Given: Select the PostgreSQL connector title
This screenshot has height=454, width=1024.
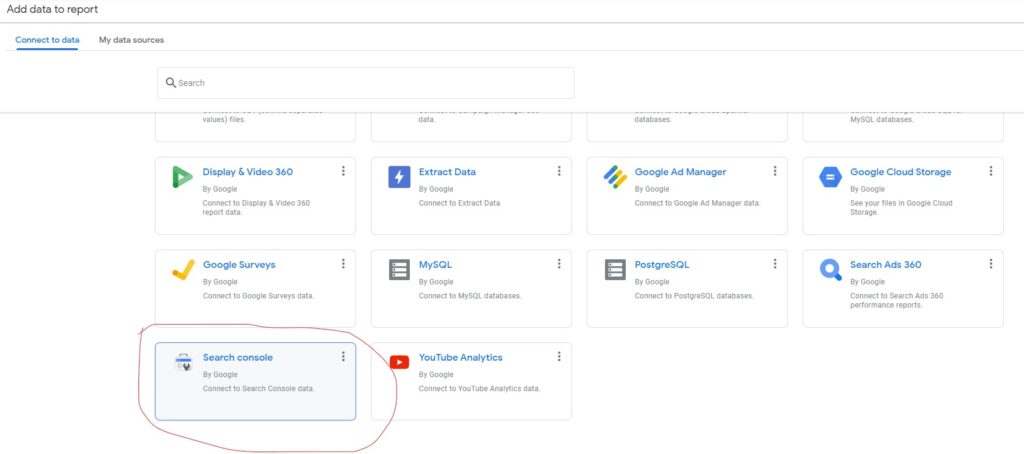Looking at the screenshot, I should [x=662, y=265].
